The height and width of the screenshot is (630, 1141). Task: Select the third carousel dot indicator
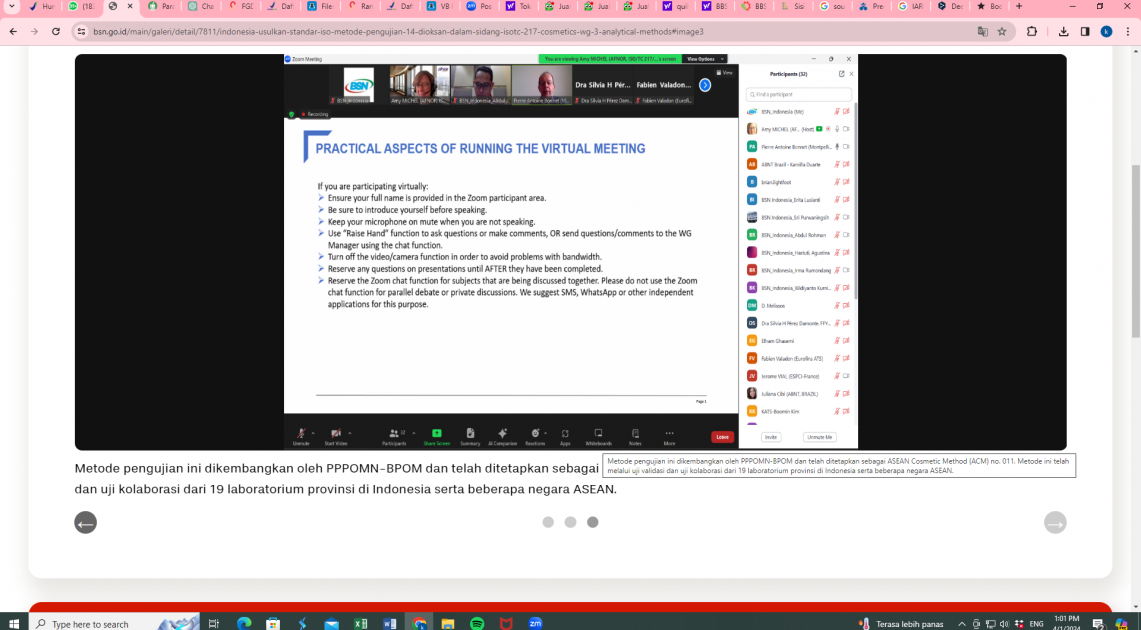coord(592,522)
